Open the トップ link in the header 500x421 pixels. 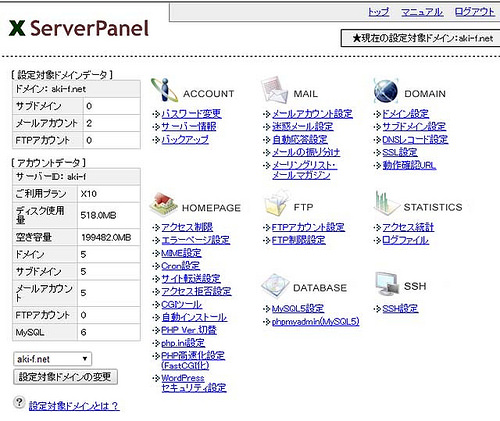(x=378, y=12)
